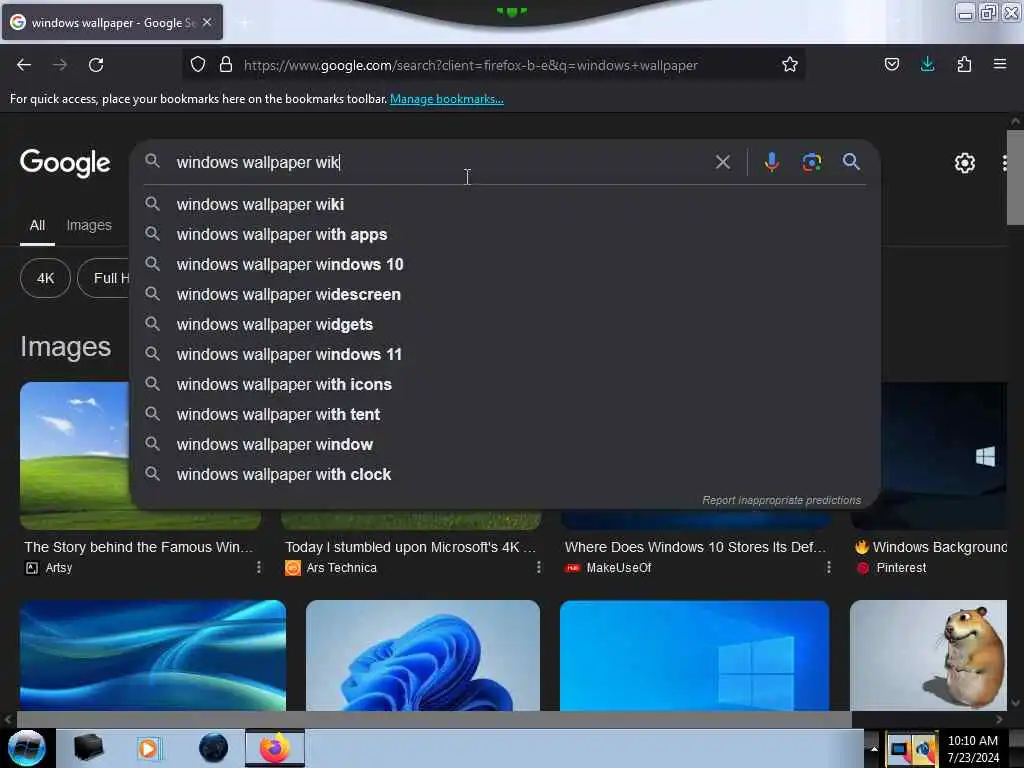Choose suggestion 'windows wallpaper widescreen'

click(x=505, y=295)
